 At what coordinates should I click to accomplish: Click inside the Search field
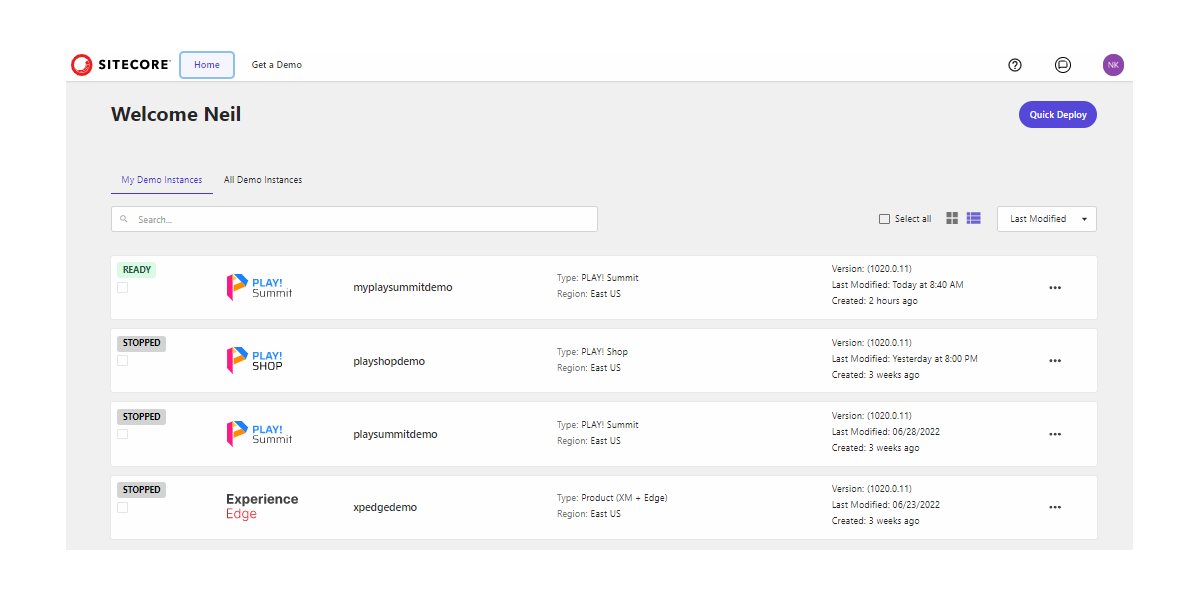coord(354,218)
